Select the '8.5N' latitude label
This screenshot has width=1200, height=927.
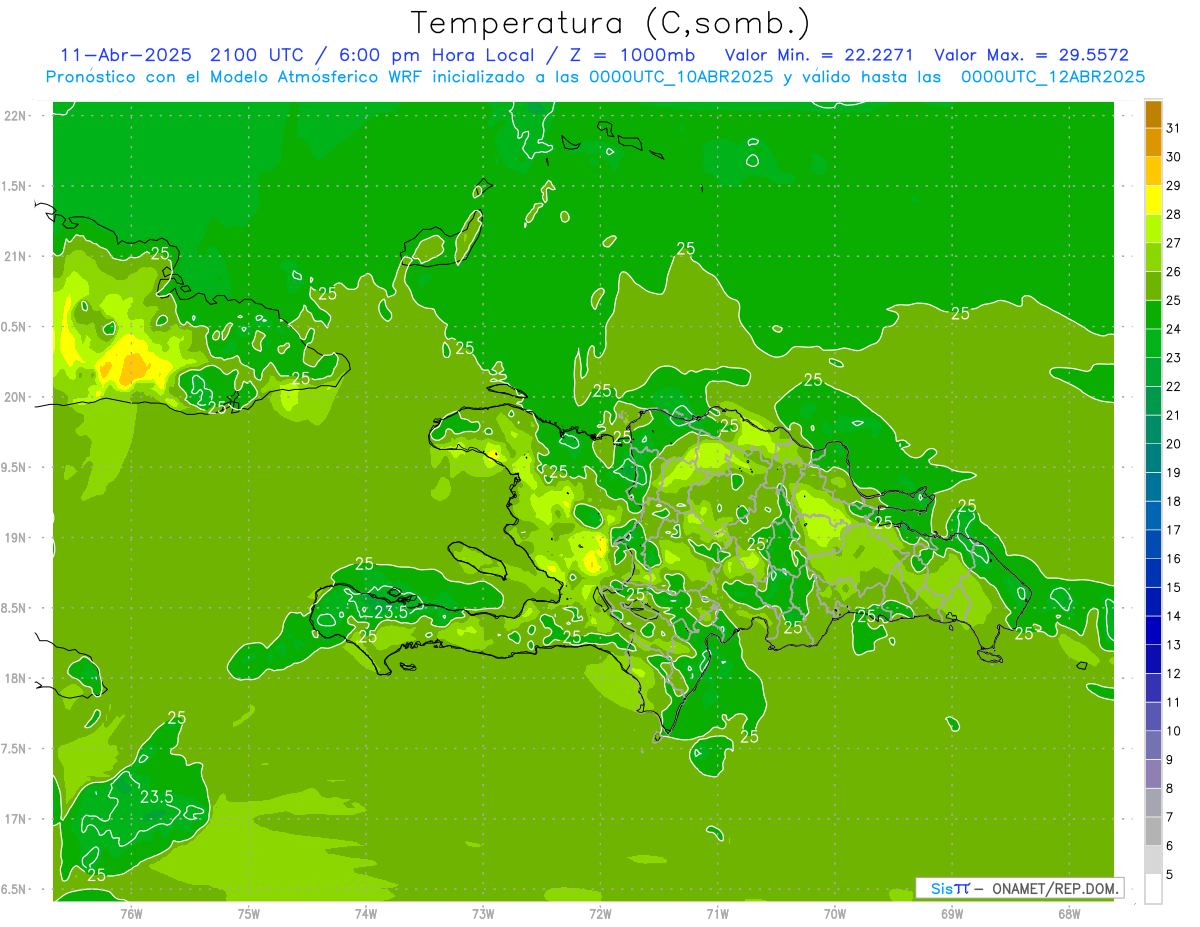tap(15, 608)
